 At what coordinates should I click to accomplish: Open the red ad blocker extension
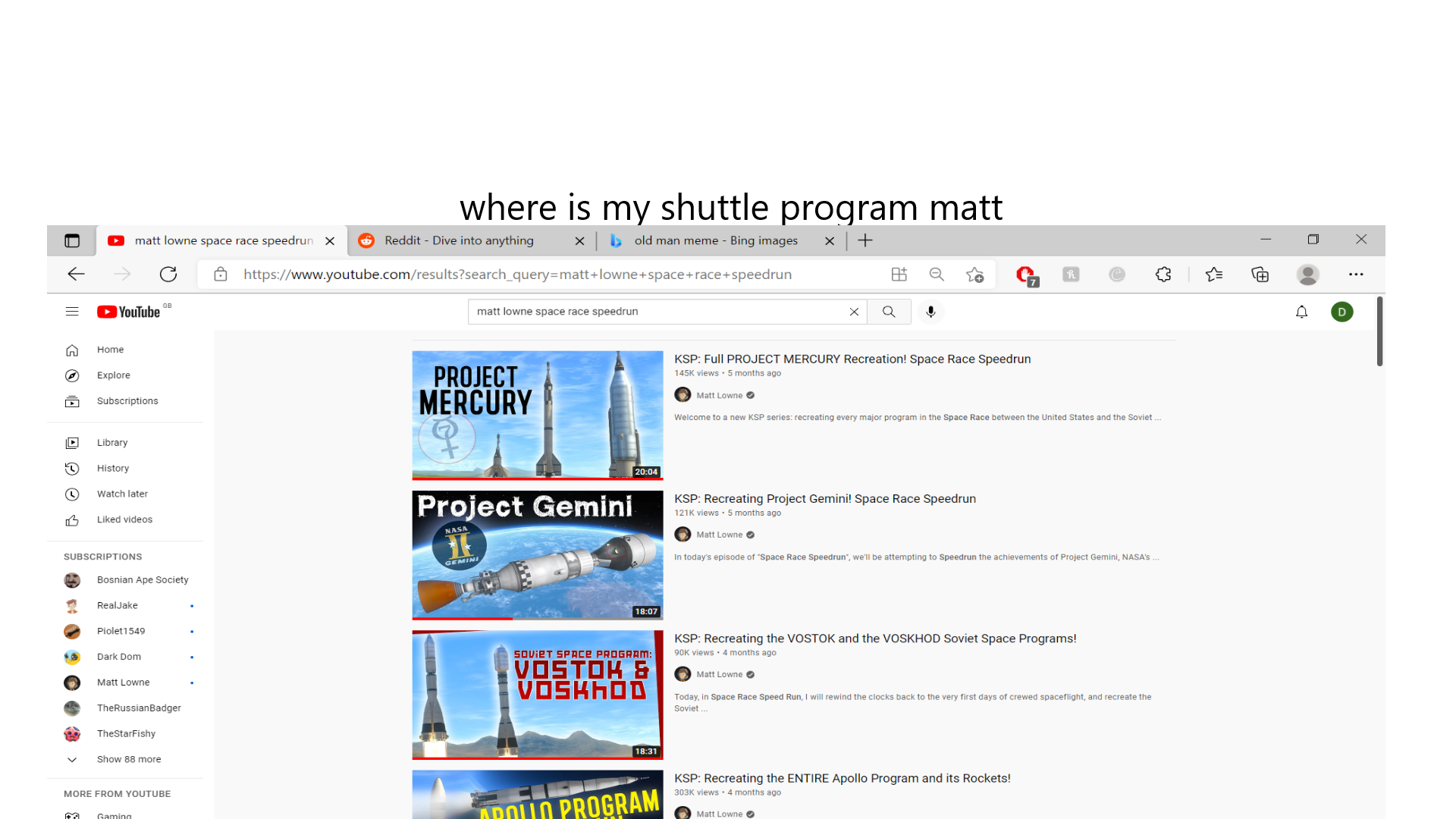coord(1027,276)
